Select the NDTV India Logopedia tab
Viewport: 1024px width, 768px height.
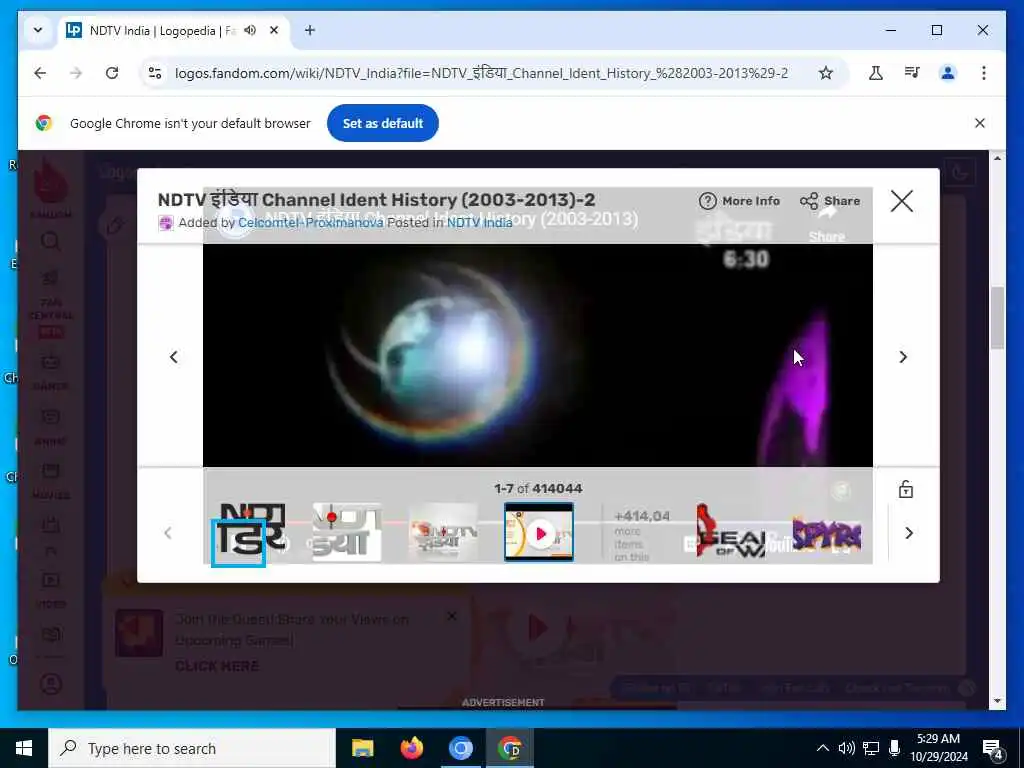[175, 31]
